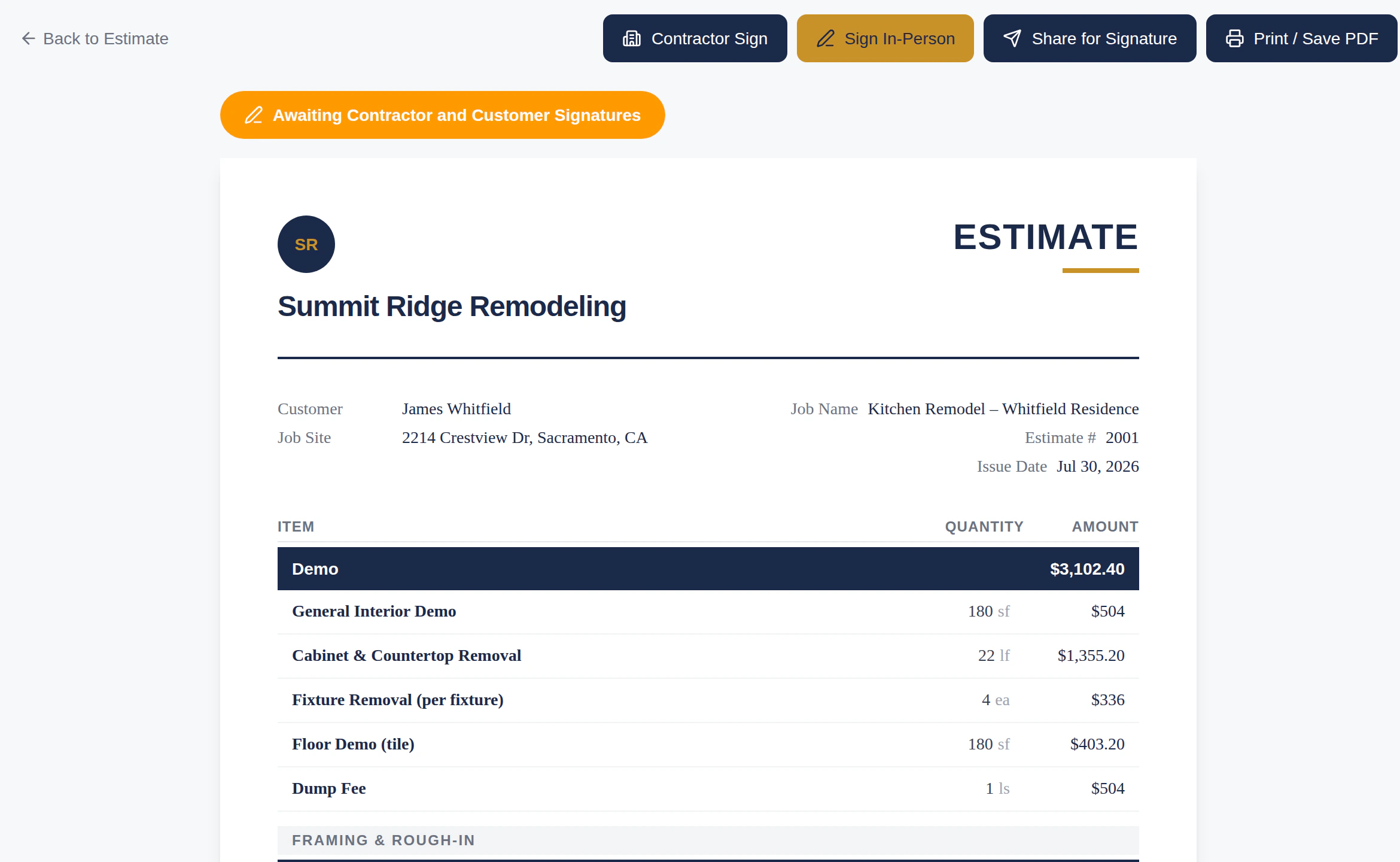Click issue date Jul 30, 2026
Screen dimensions: 1400x862
click(x=1098, y=466)
